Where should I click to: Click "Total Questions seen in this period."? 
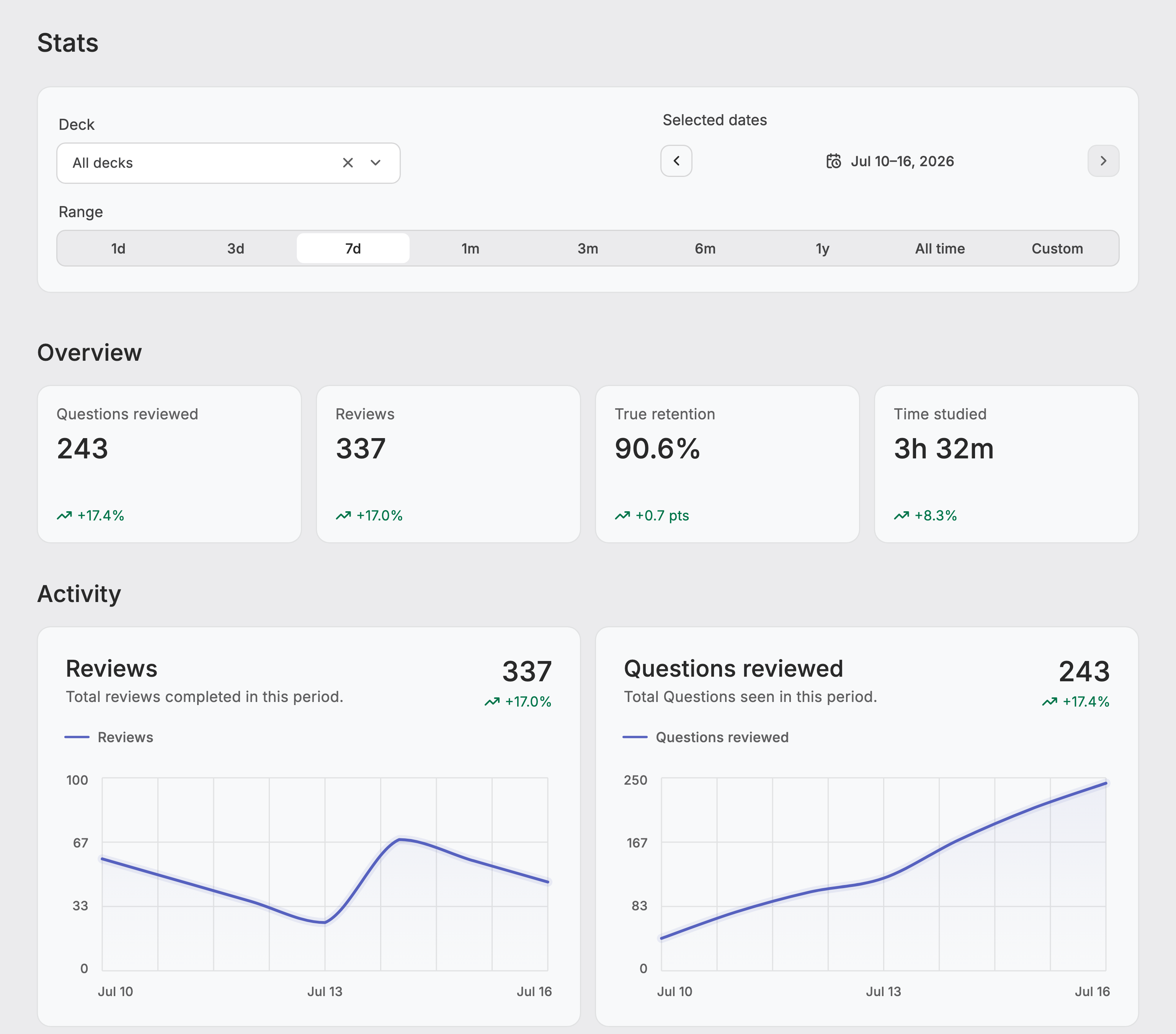pos(750,697)
